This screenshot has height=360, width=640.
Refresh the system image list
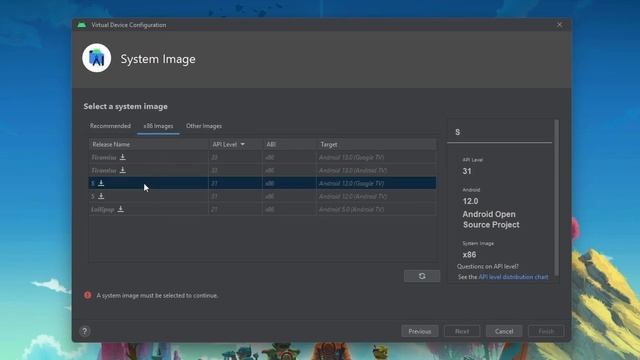tap(422, 276)
